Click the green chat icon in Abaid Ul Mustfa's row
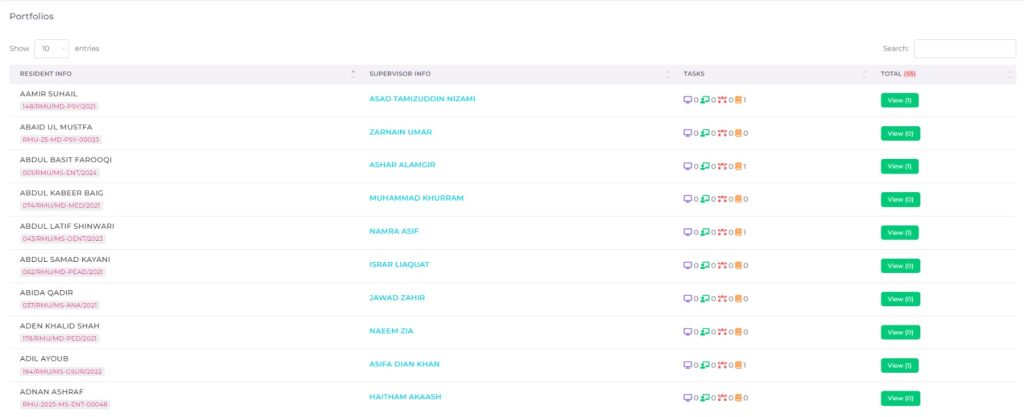The height and width of the screenshot is (417, 1024). click(x=705, y=133)
